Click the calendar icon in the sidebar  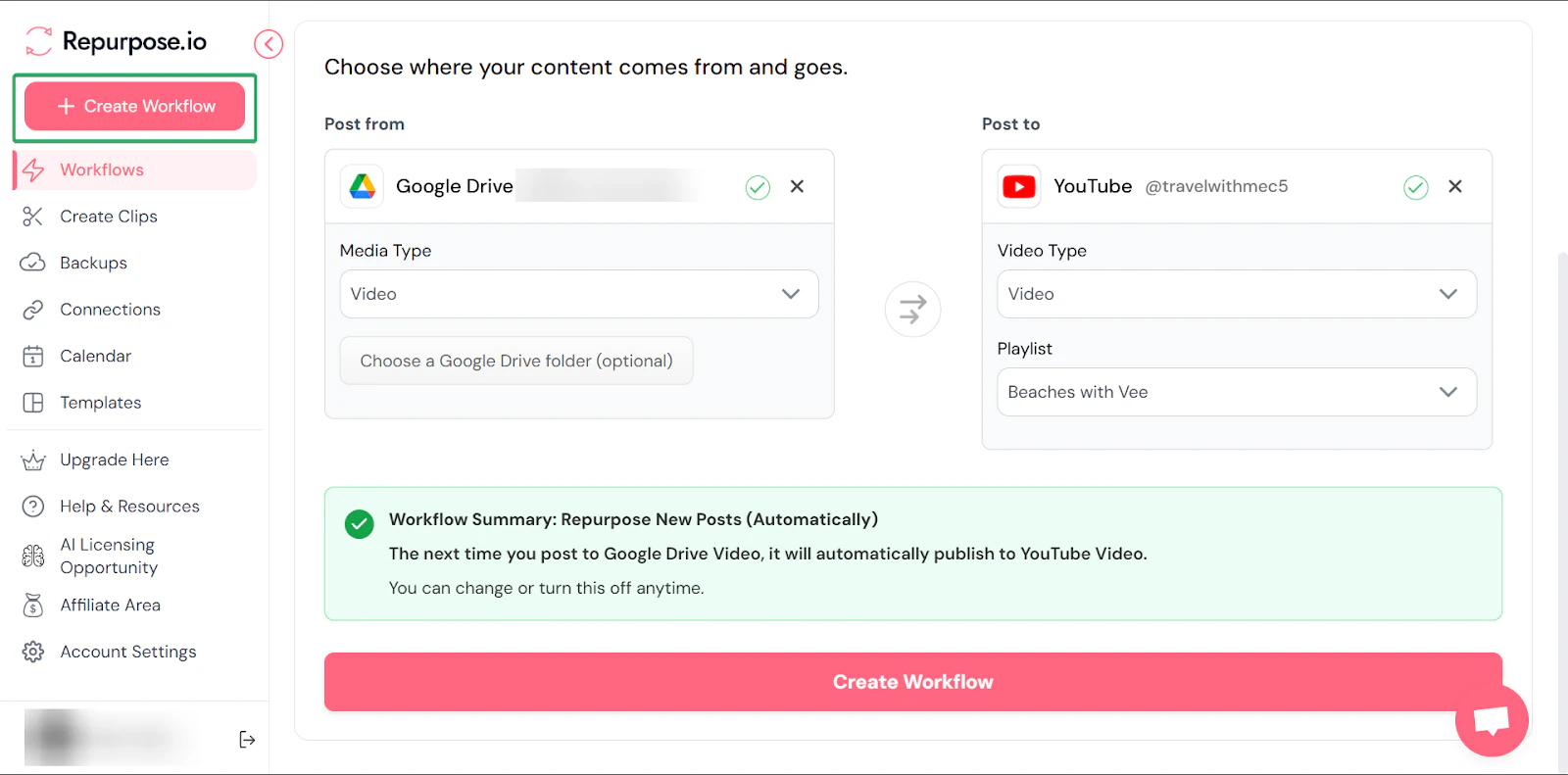pyautogui.click(x=33, y=356)
